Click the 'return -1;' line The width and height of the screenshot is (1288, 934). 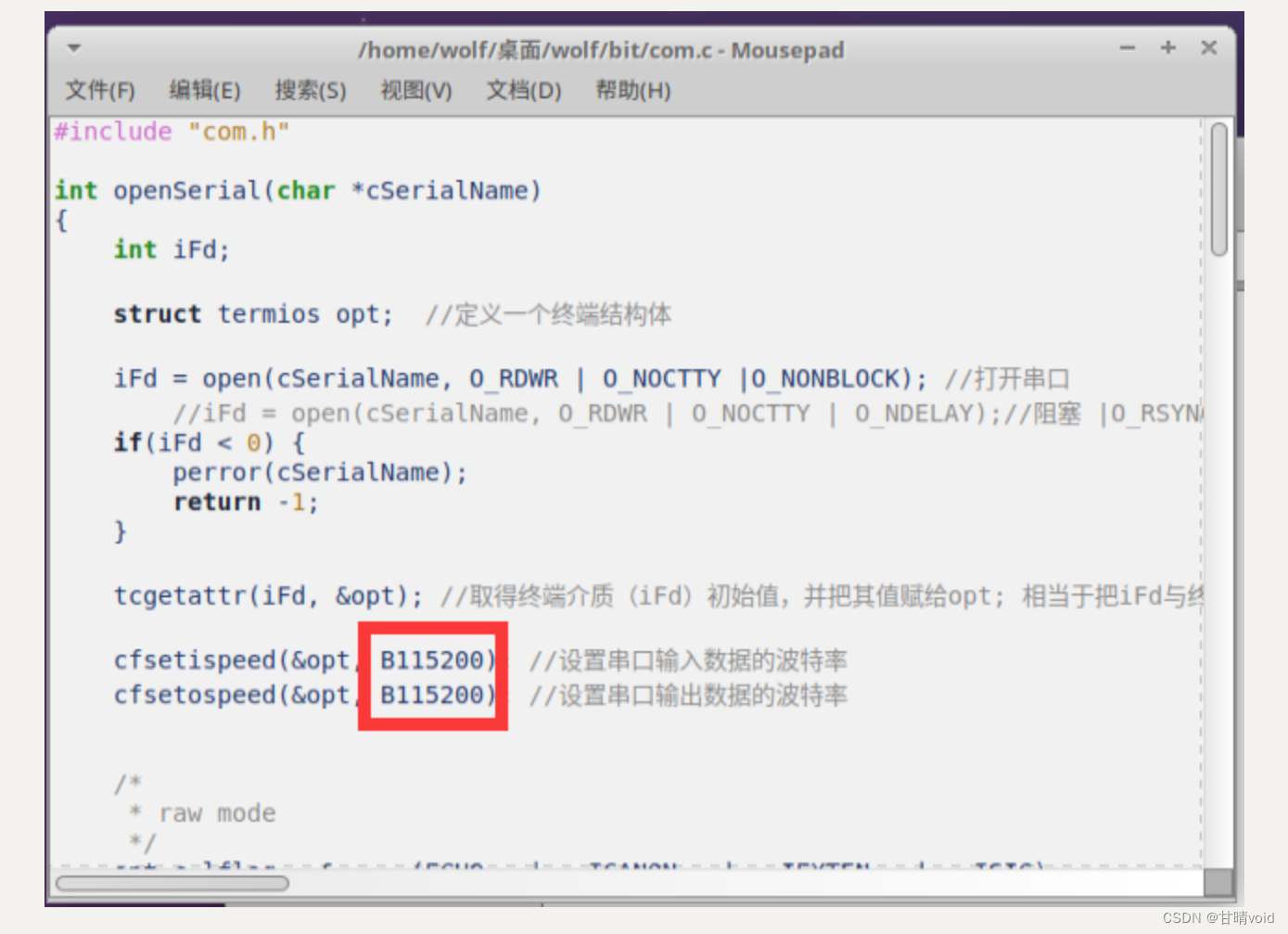click(x=246, y=502)
